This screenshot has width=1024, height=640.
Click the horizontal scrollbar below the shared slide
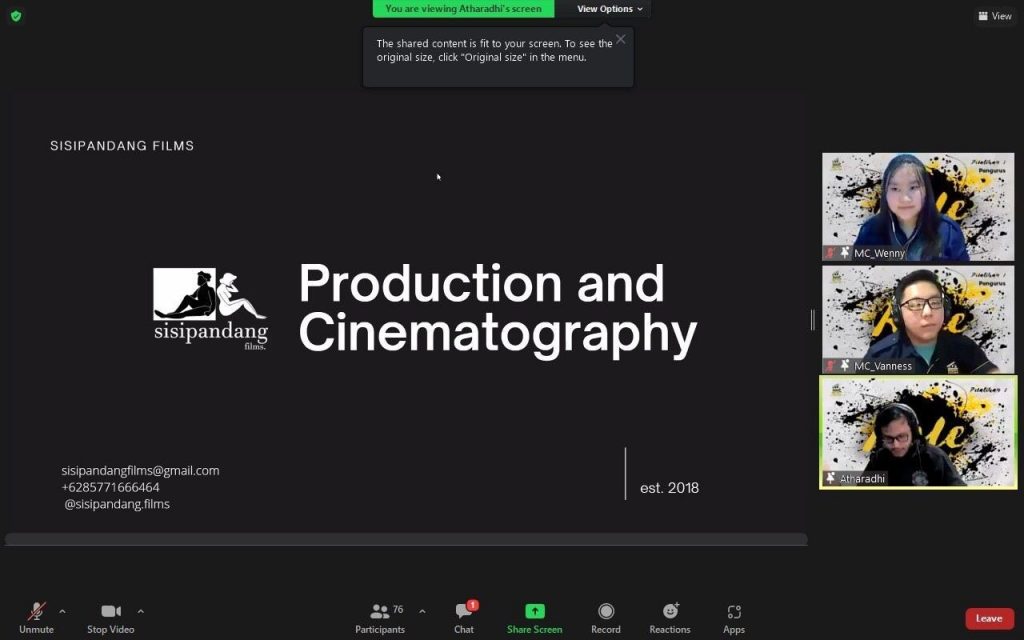click(406, 539)
